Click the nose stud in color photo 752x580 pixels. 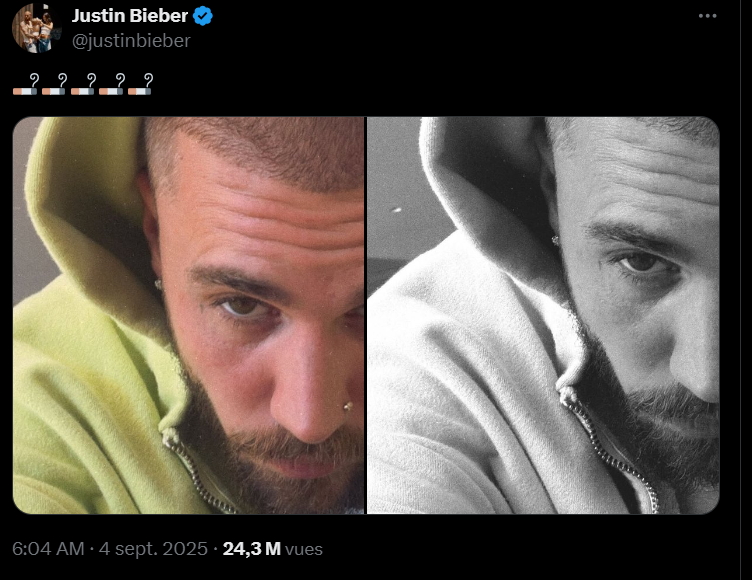point(347,406)
